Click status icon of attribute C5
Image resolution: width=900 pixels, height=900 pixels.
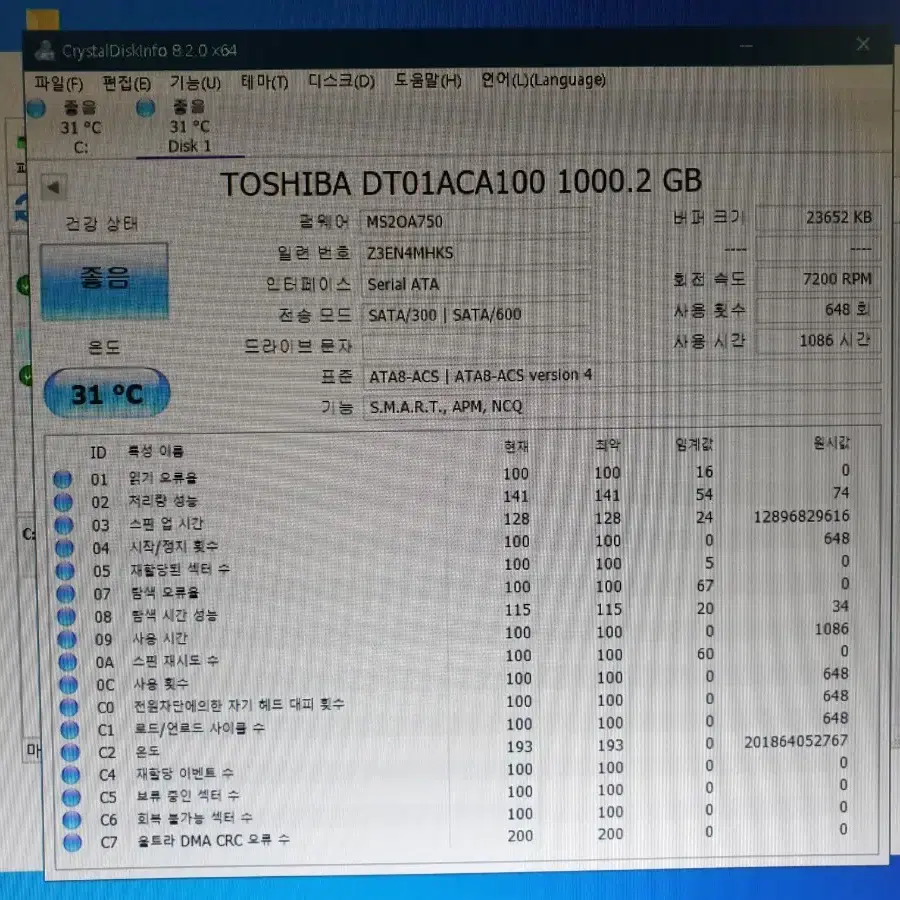71,797
